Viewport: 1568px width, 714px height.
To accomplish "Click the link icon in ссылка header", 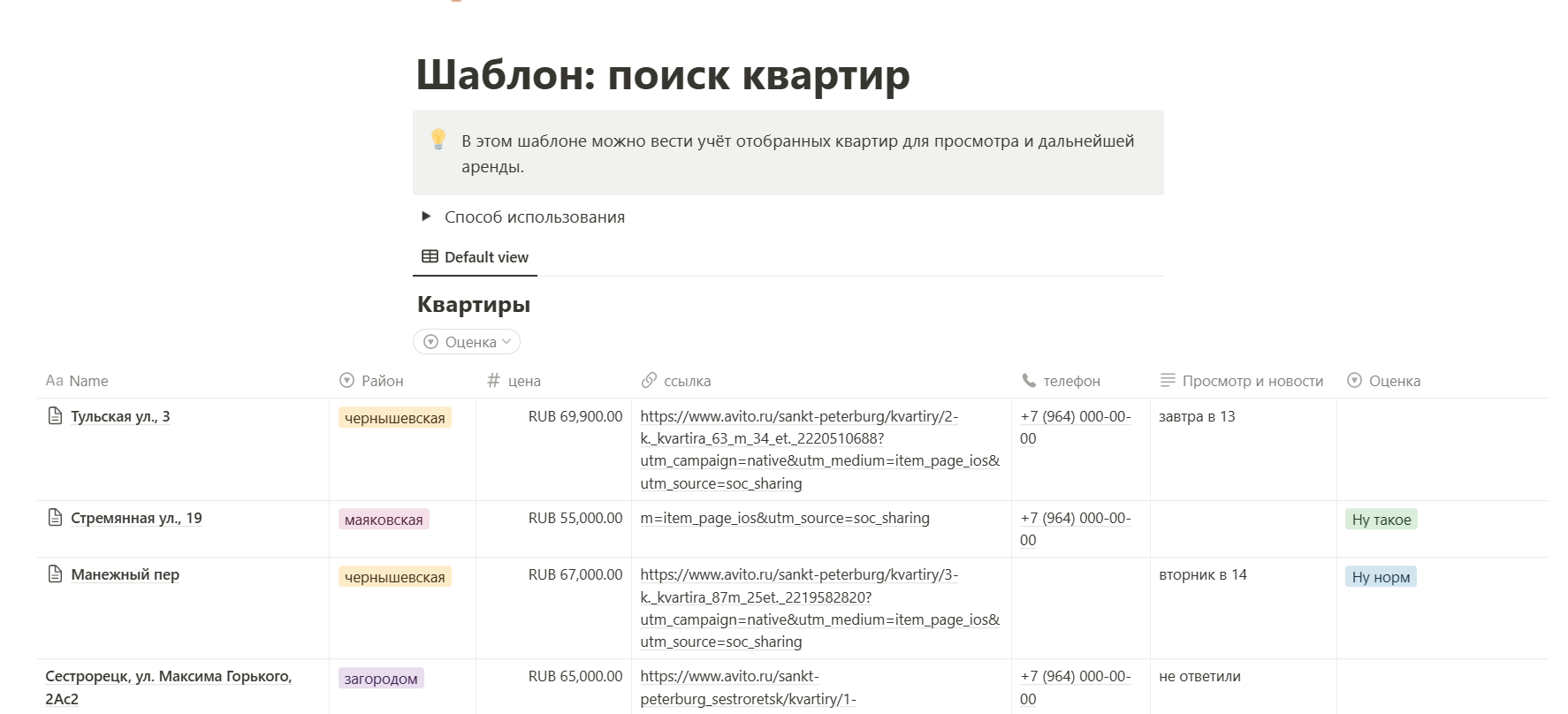I will pyautogui.click(x=649, y=380).
